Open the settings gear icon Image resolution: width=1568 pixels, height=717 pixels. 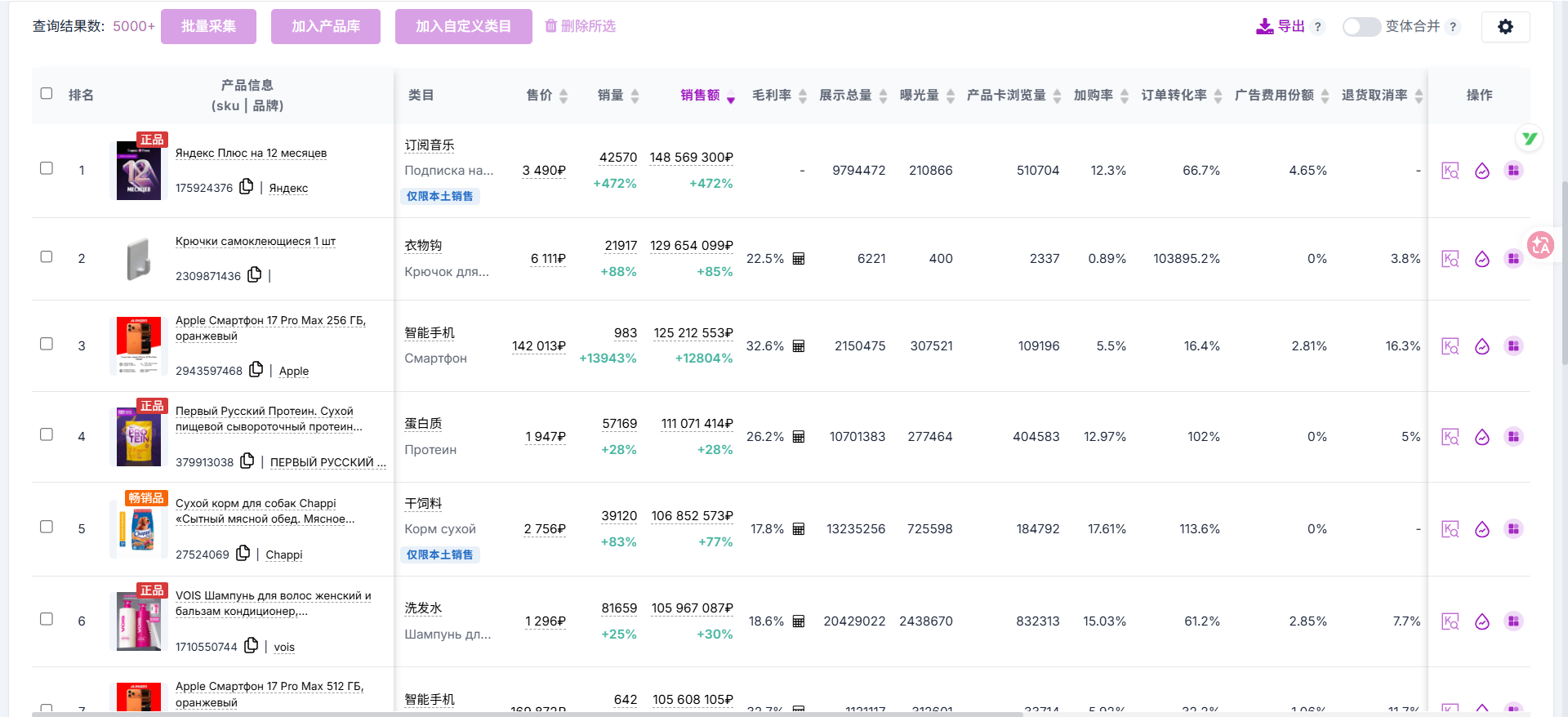pyautogui.click(x=1505, y=27)
